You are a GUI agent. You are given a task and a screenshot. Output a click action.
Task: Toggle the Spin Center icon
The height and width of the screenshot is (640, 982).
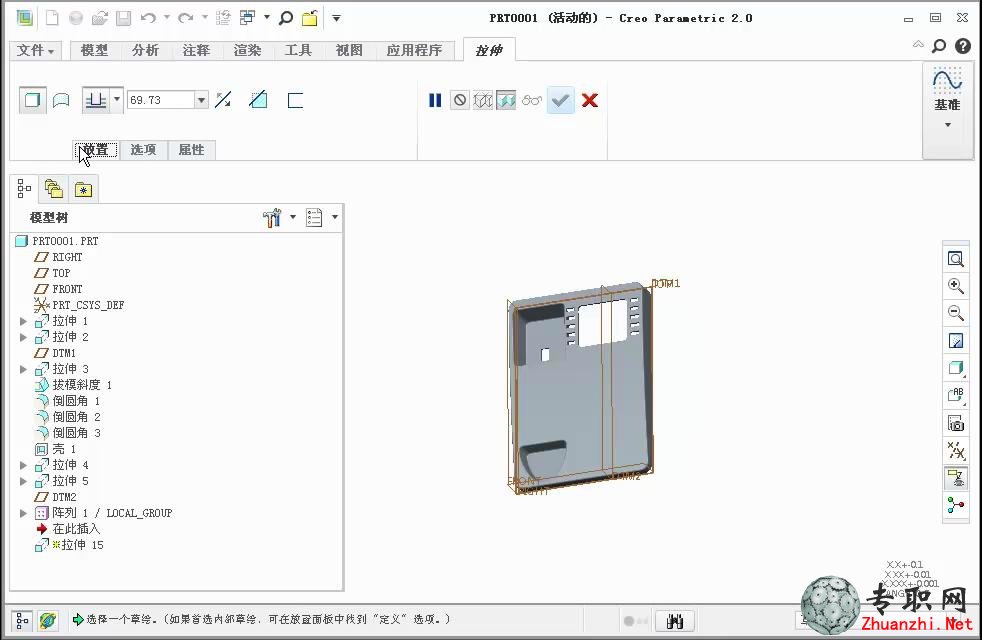[x=956, y=505]
